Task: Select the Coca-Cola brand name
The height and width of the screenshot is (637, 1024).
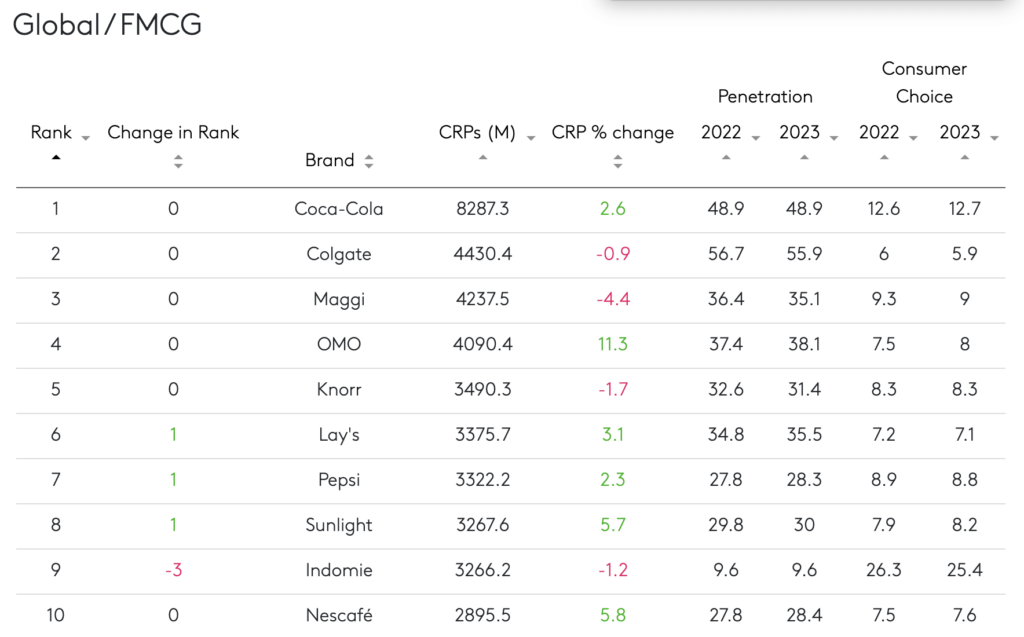Action: coord(339,209)
